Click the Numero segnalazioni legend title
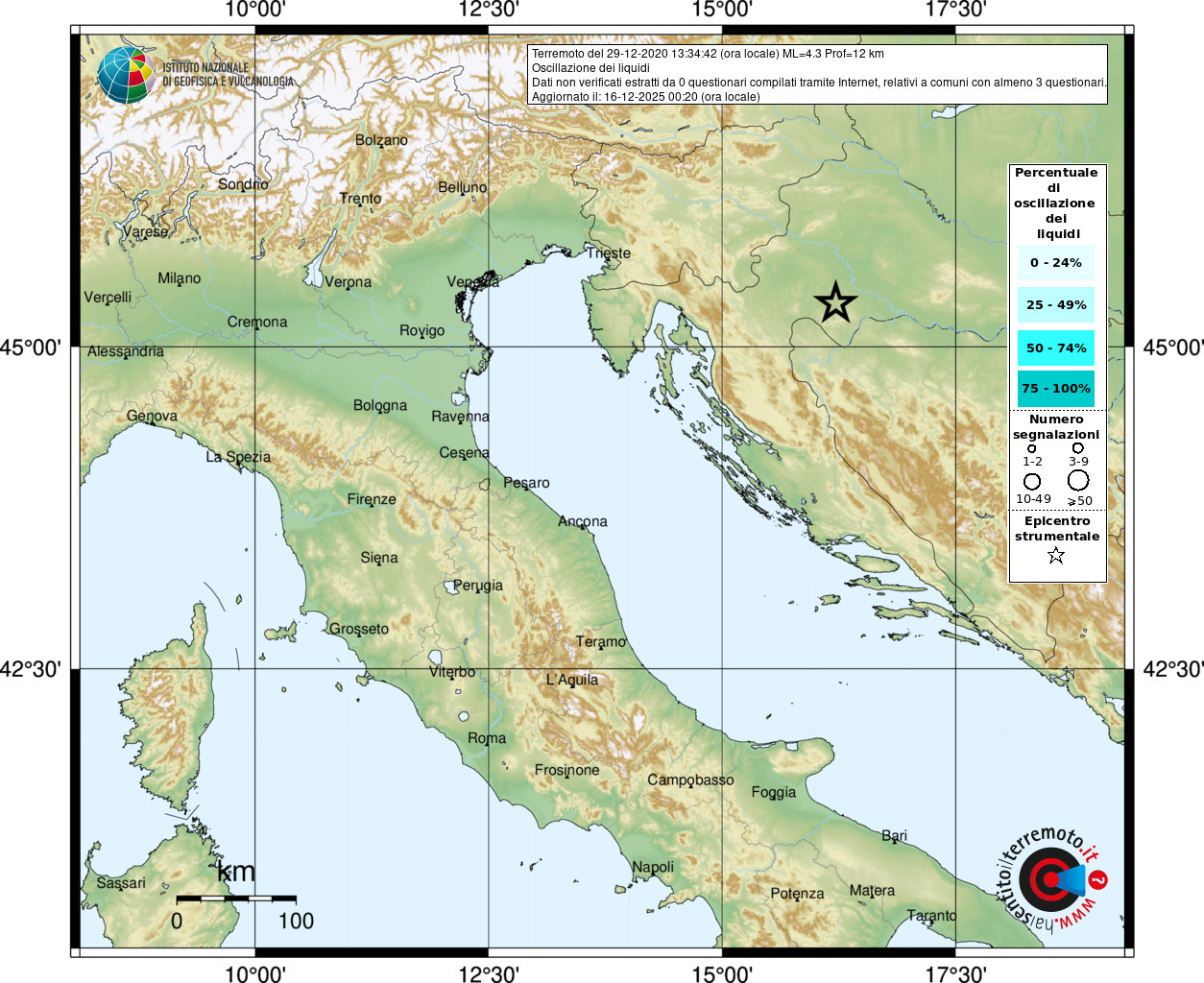This screenshot has width=1204, height=983. coord(1056,426)
